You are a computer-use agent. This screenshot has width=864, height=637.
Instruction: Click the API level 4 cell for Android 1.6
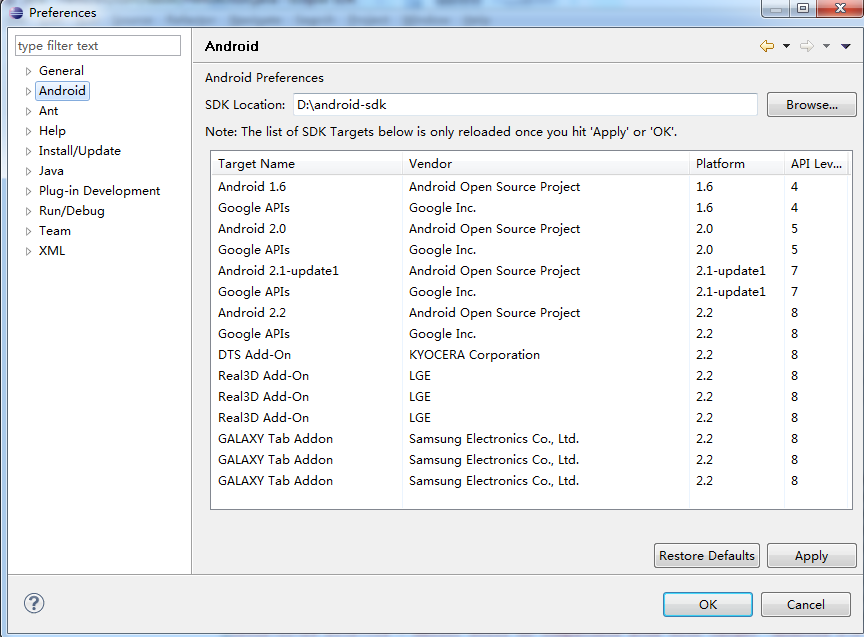click(x=794, y=187)
